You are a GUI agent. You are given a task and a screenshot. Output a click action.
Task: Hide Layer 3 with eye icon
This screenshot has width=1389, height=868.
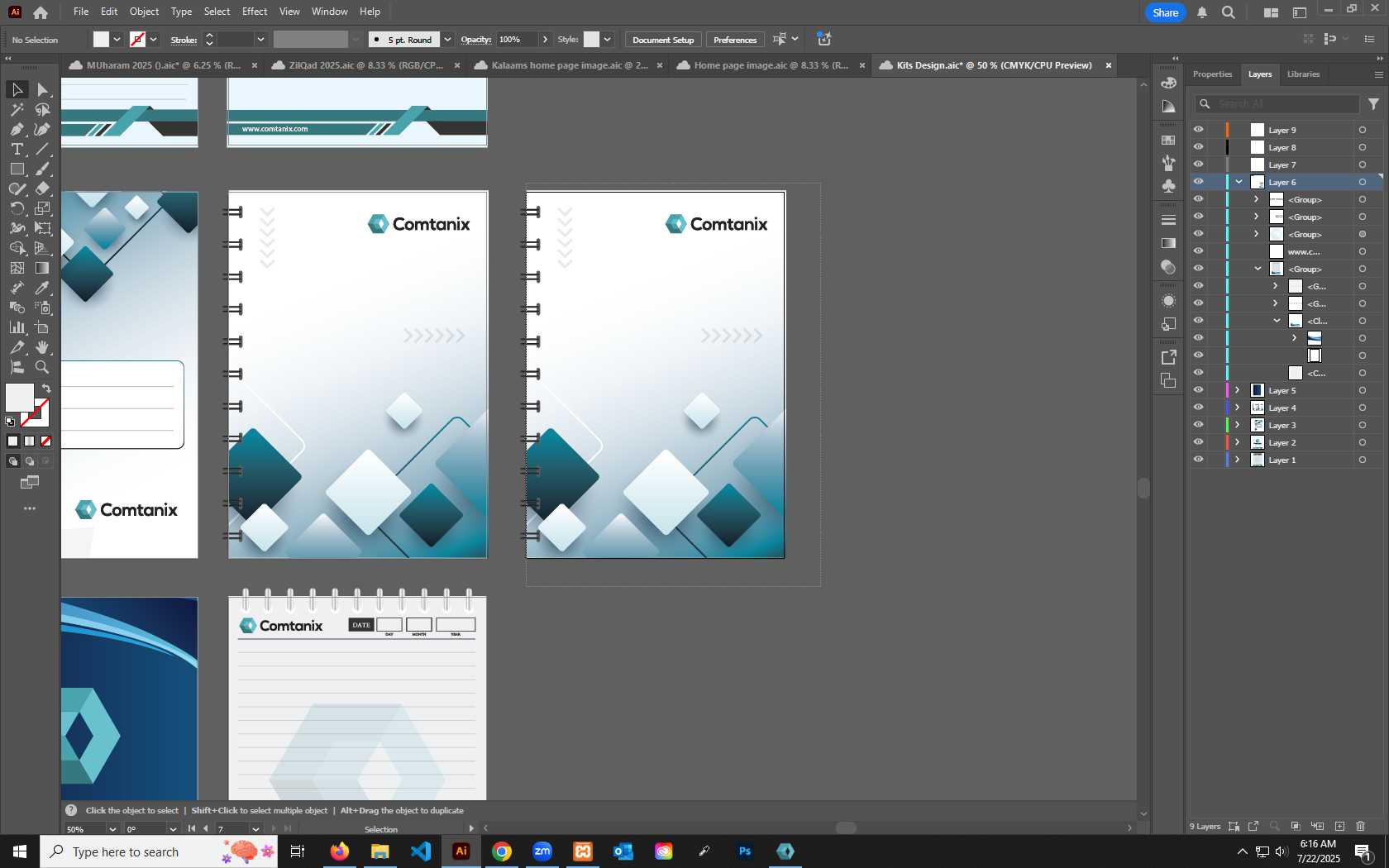click(1198, 425)
